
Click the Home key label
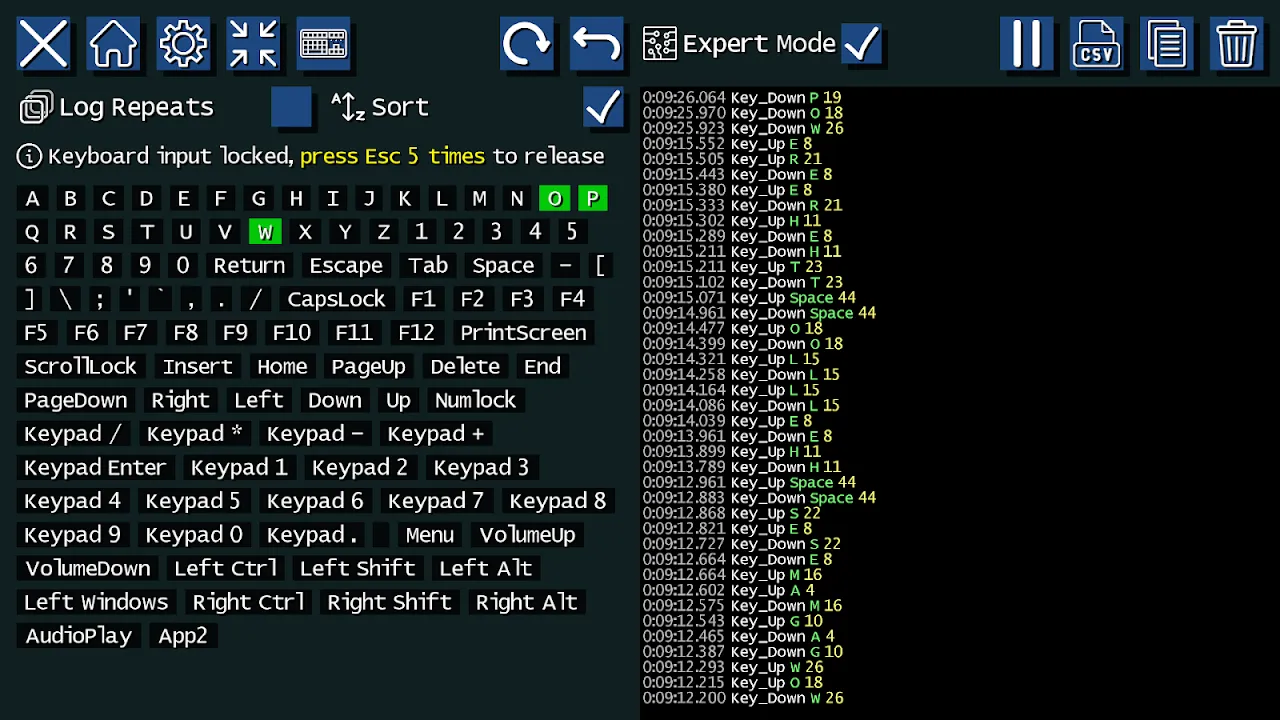click(282, 366)
